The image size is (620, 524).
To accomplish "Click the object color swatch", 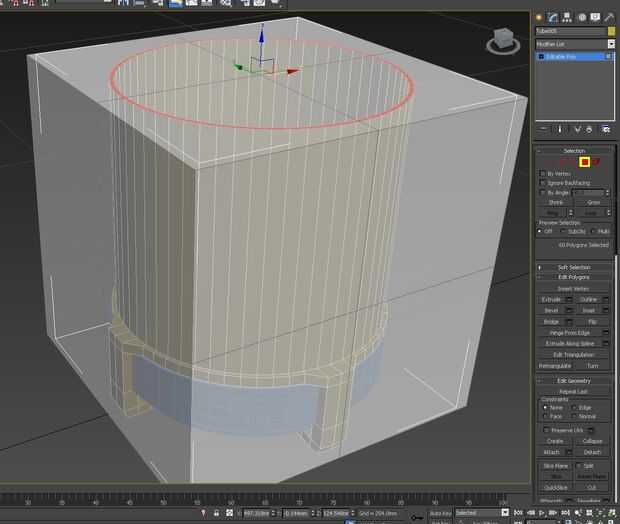I will point(612,31).
